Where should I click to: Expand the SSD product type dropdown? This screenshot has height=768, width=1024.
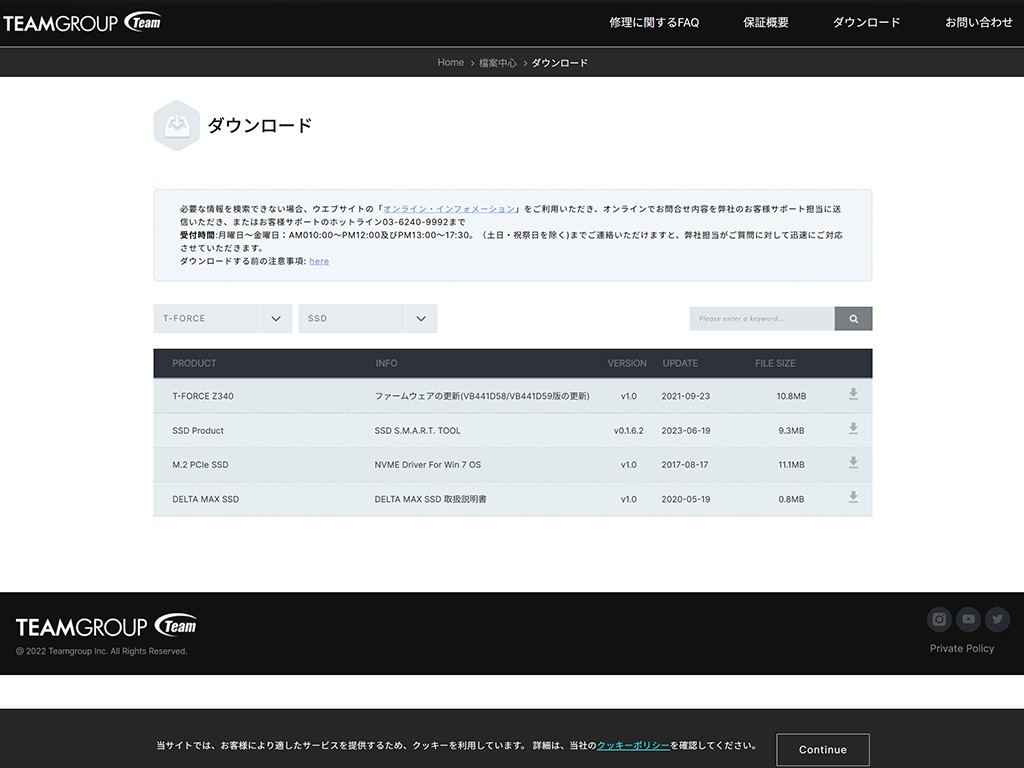click(367, 318)
